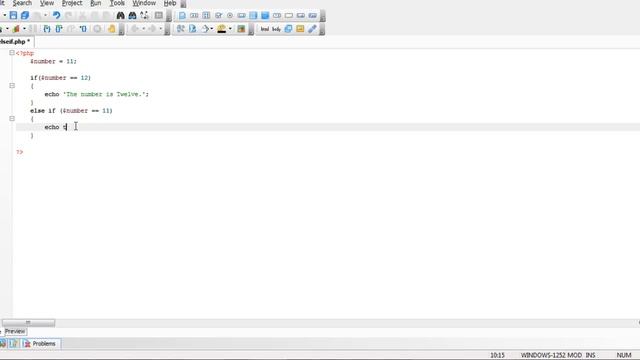Open the Search menu
The image size is (640, 360).
coord(22,3)
